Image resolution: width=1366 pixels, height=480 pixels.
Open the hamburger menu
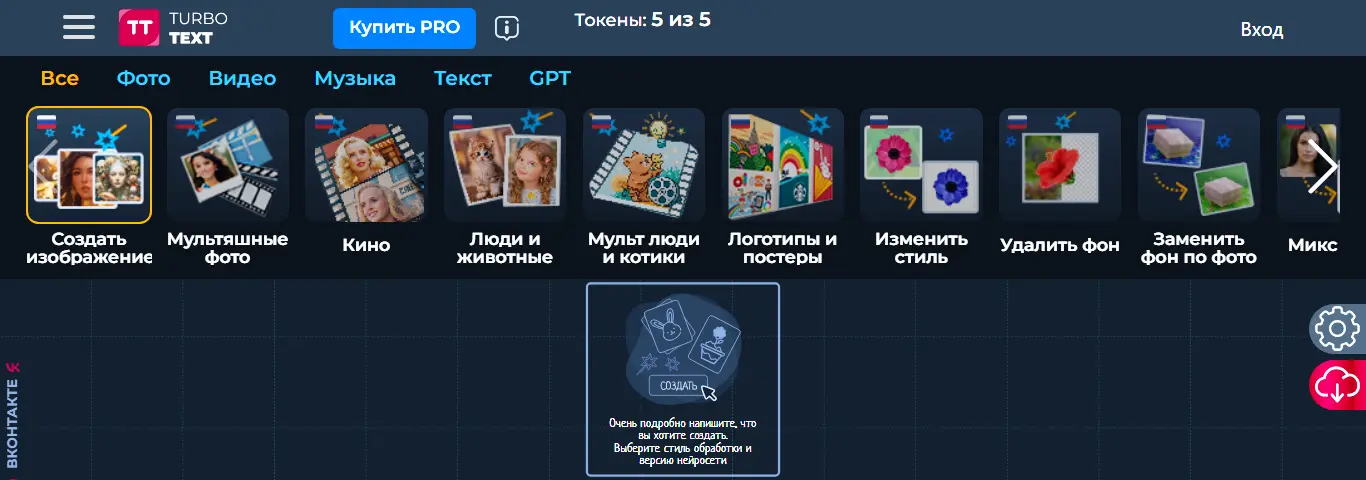pos(79,28)
